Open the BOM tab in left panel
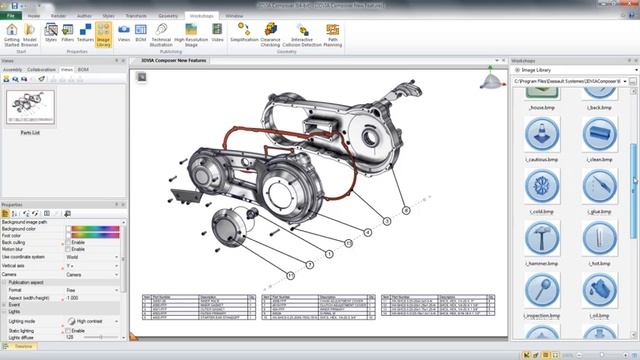640x360 pixels. 83,70
